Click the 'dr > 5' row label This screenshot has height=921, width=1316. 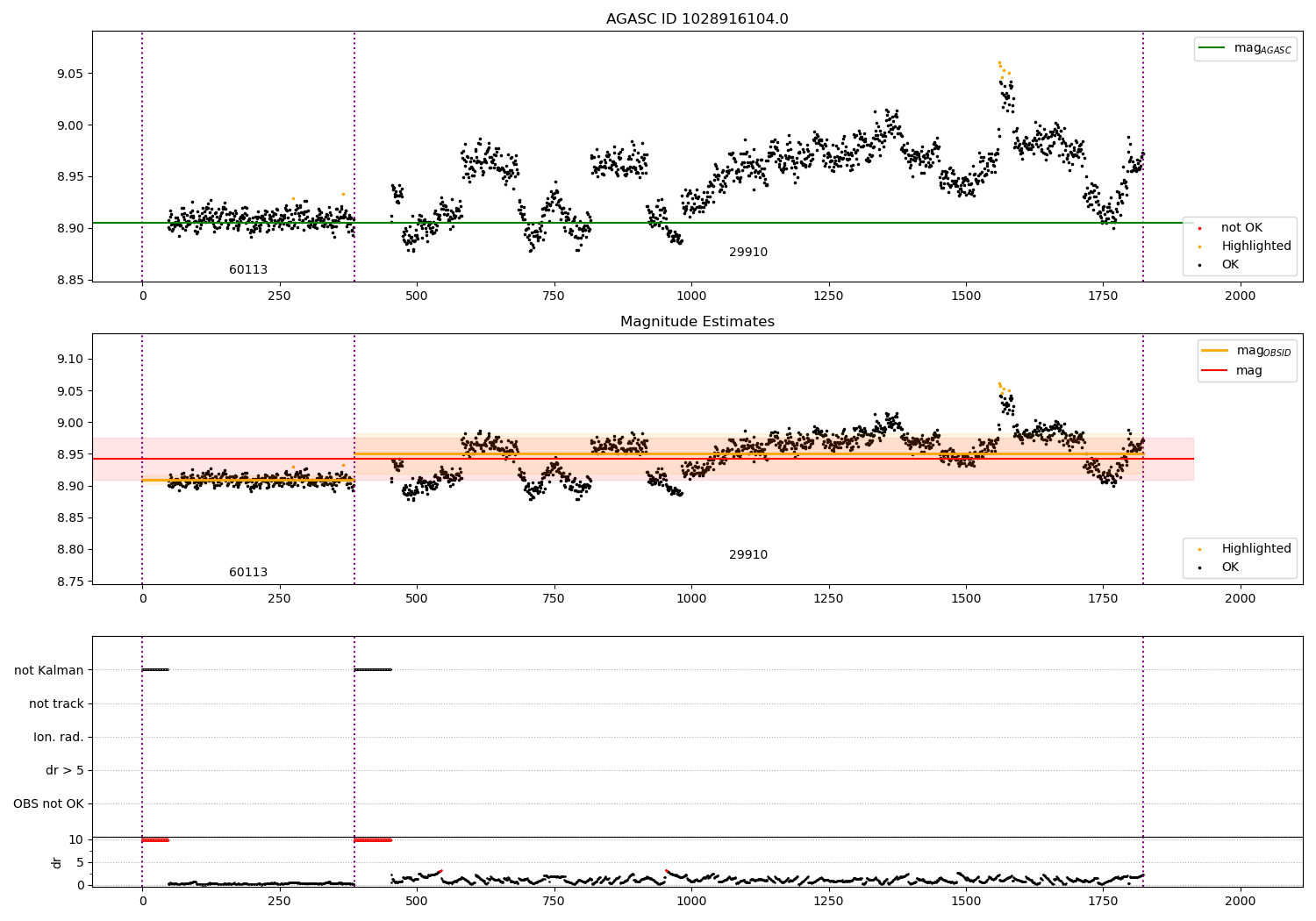pos(65,770)
